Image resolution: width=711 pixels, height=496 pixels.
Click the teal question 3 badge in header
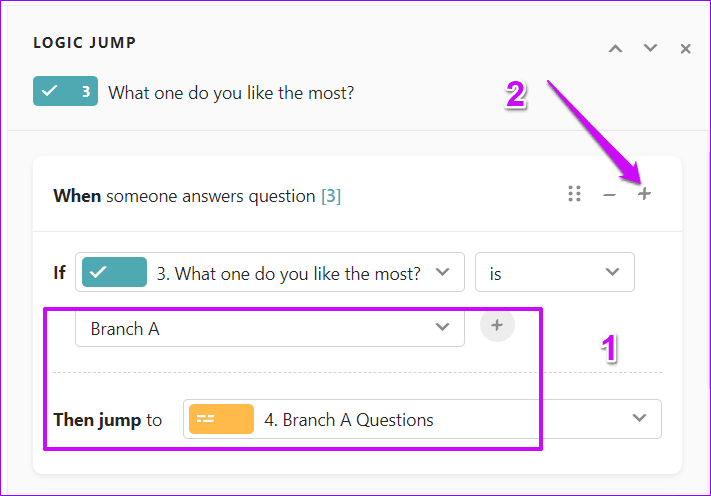[65, 93]
